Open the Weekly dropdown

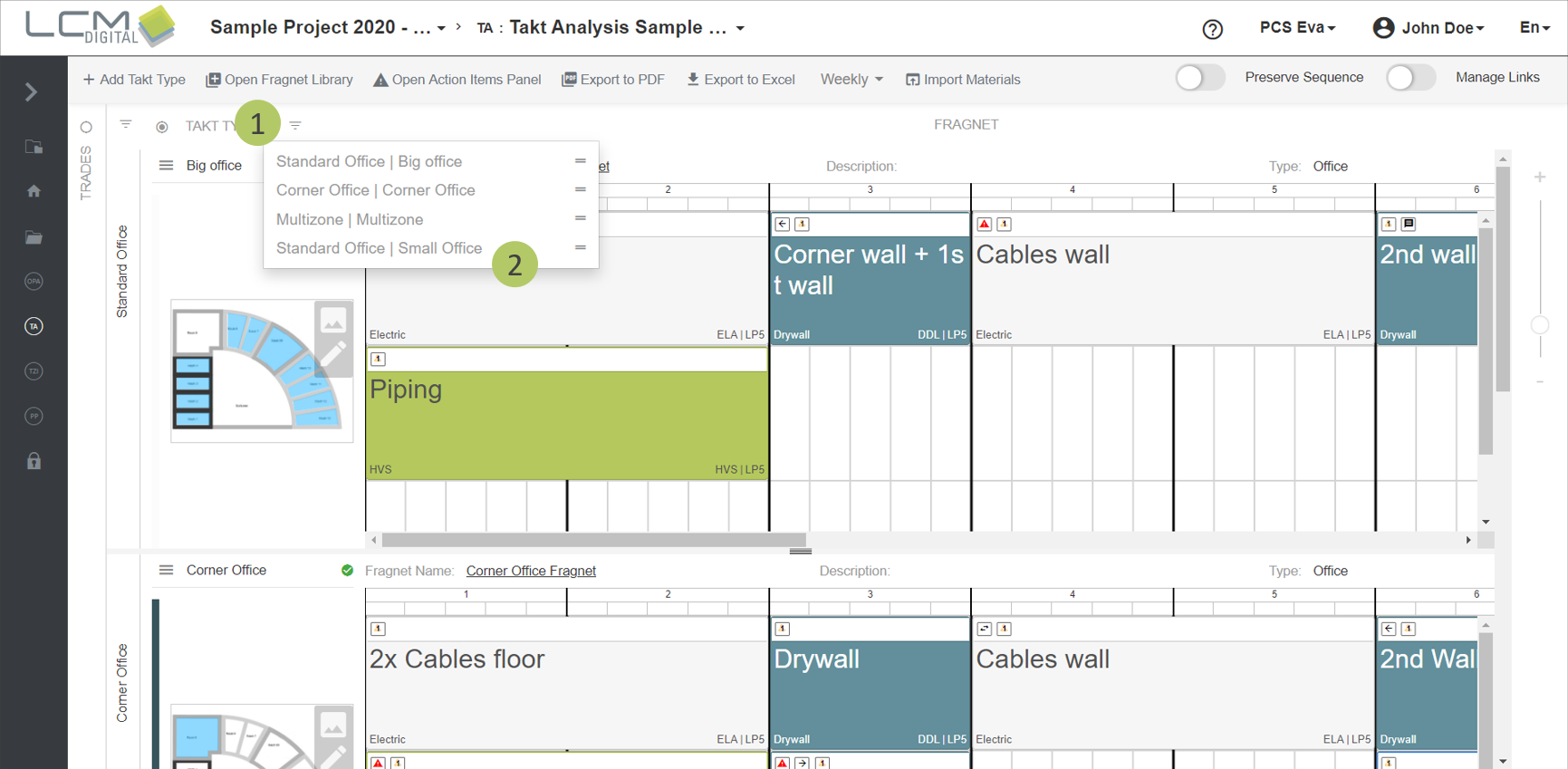[851, 80]
